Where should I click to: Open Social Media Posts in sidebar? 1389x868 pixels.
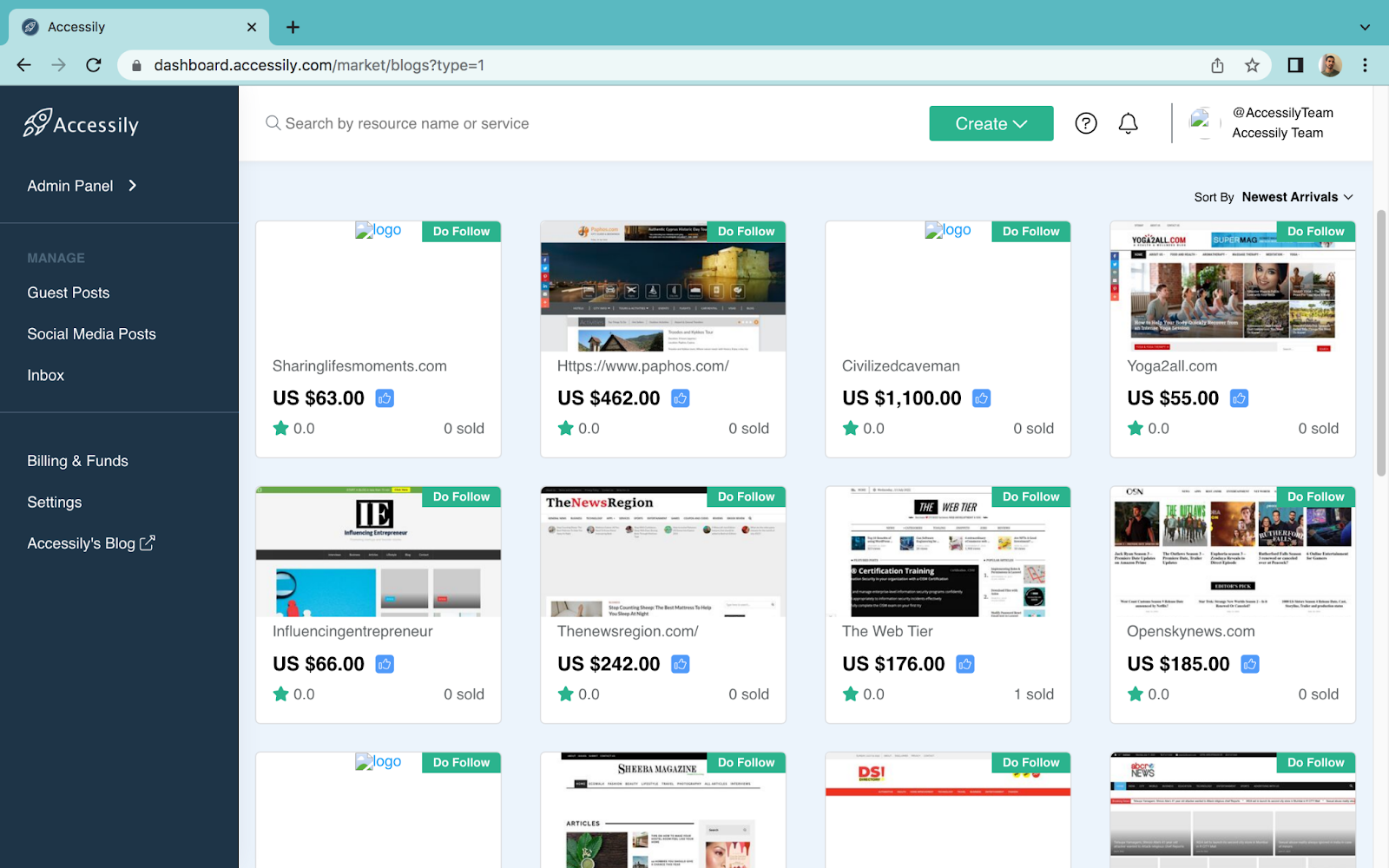tap(91, 334)
